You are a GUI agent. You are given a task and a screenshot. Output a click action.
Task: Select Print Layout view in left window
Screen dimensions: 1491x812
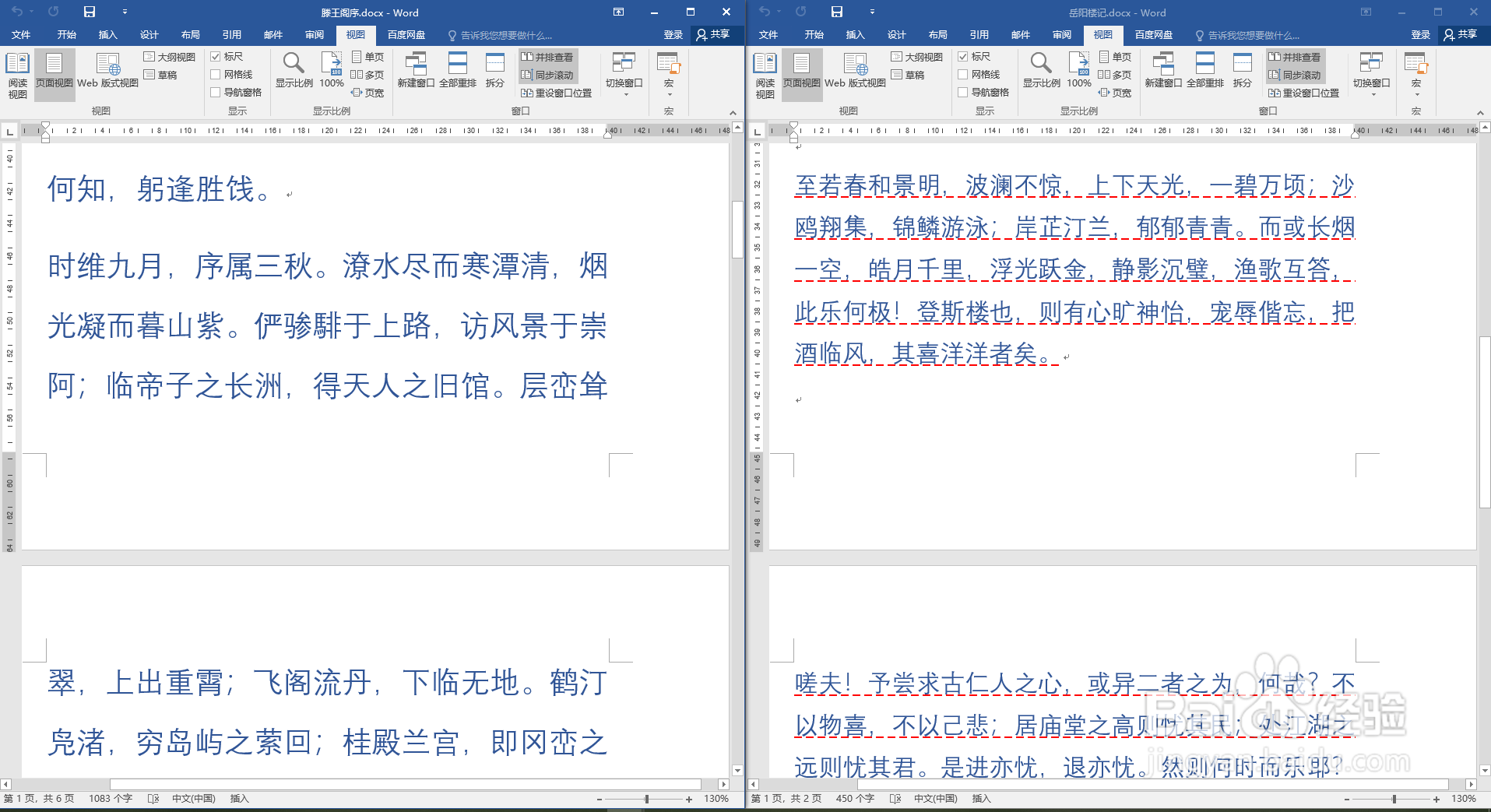coord(54,75)
